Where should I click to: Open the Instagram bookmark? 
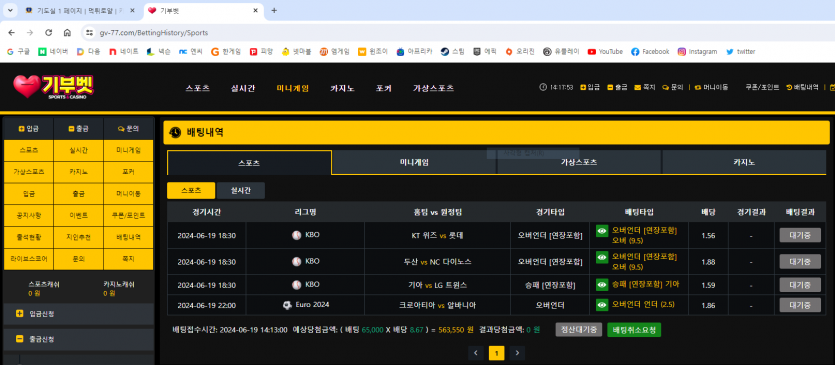point(697,52)
